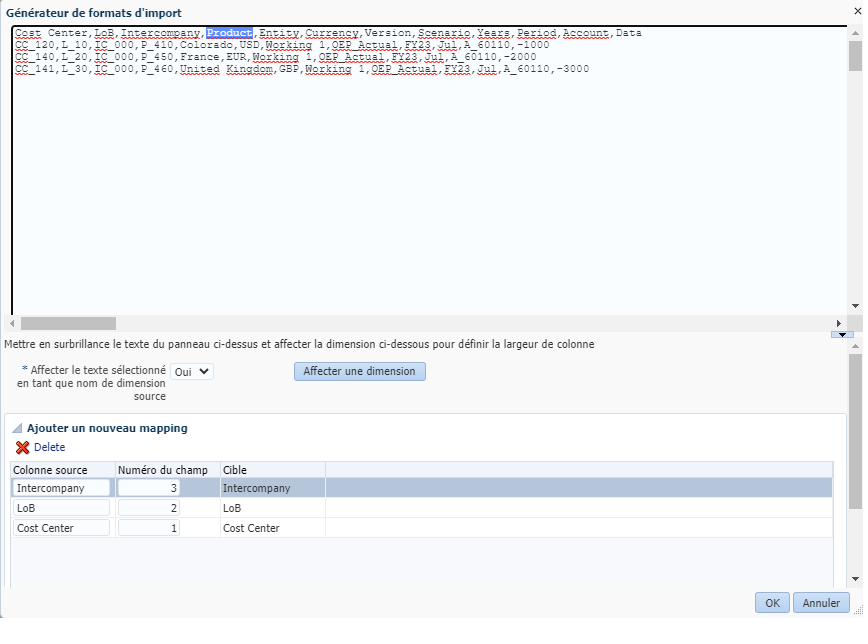868x644 pixels.
Task: Click the LoB source column field
Action: [x=61, y=508]
